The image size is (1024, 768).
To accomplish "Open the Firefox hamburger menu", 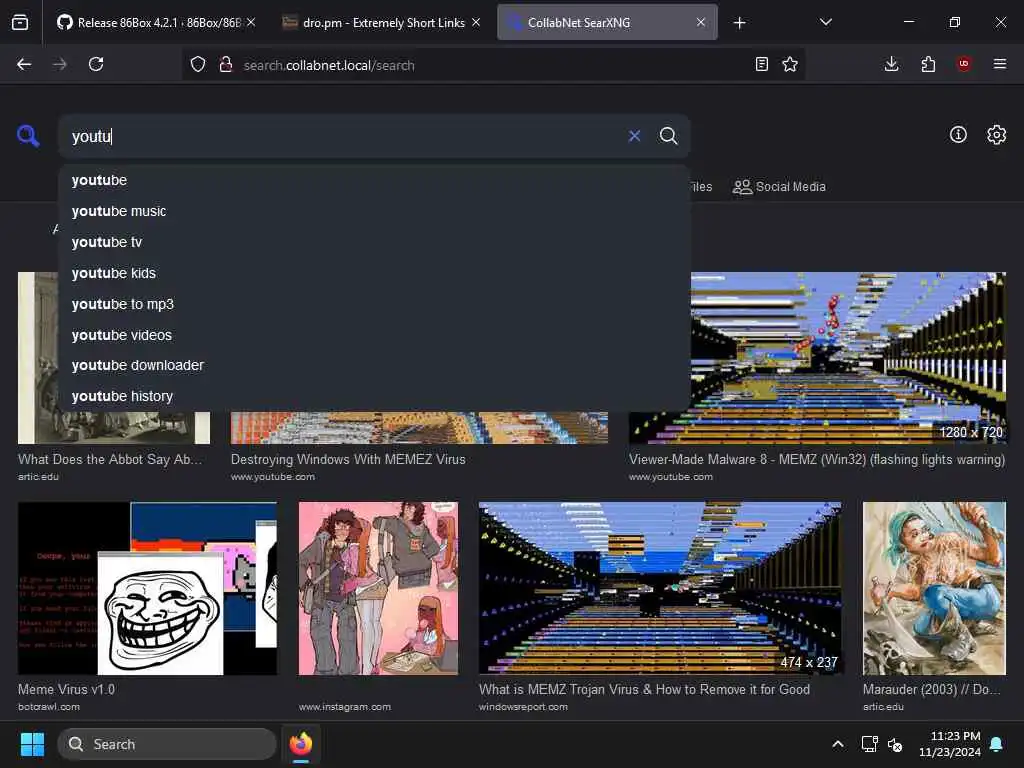I will (x=1000, y=64).
